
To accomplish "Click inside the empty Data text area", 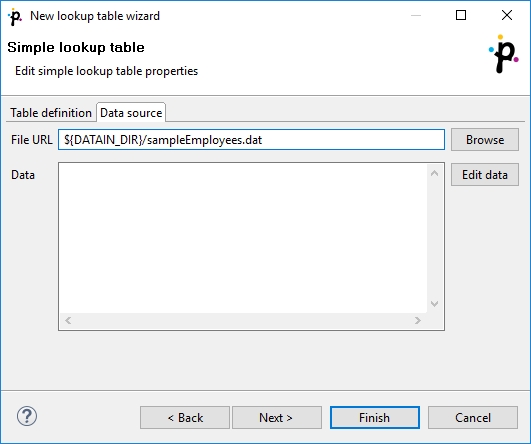I will [x=243, y=238].
